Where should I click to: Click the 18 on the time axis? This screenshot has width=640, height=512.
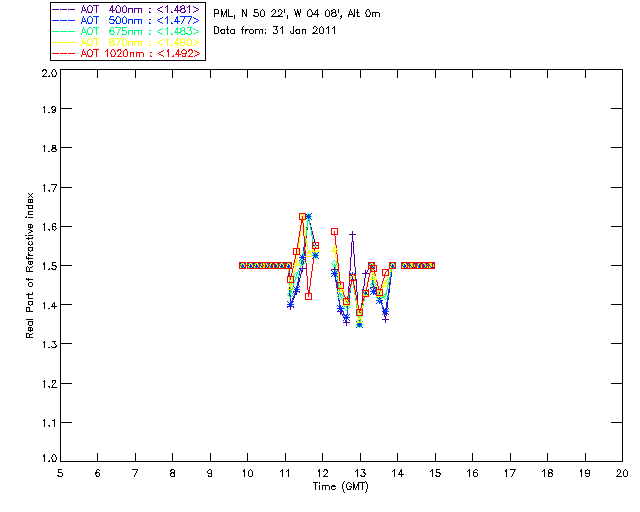point(547,473)
